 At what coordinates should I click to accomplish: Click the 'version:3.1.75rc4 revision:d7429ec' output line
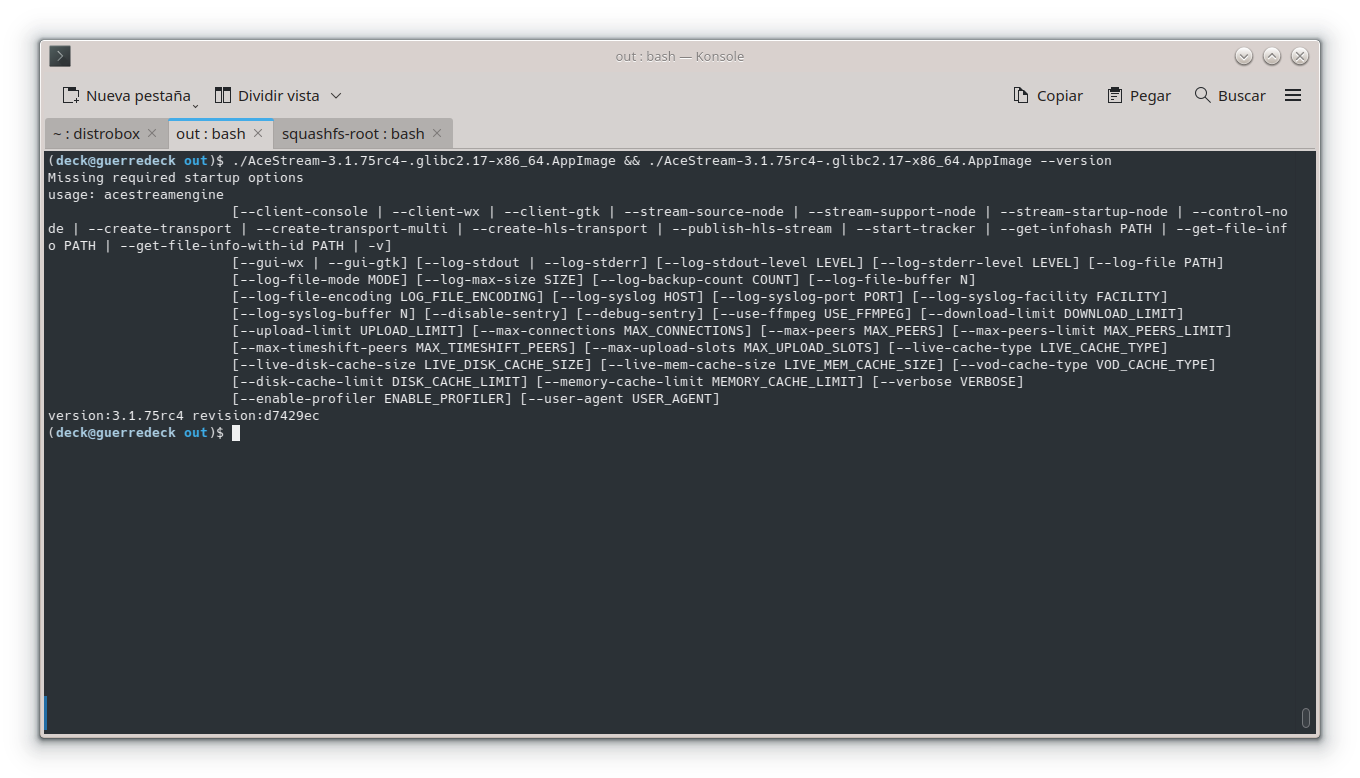(184, 416)
